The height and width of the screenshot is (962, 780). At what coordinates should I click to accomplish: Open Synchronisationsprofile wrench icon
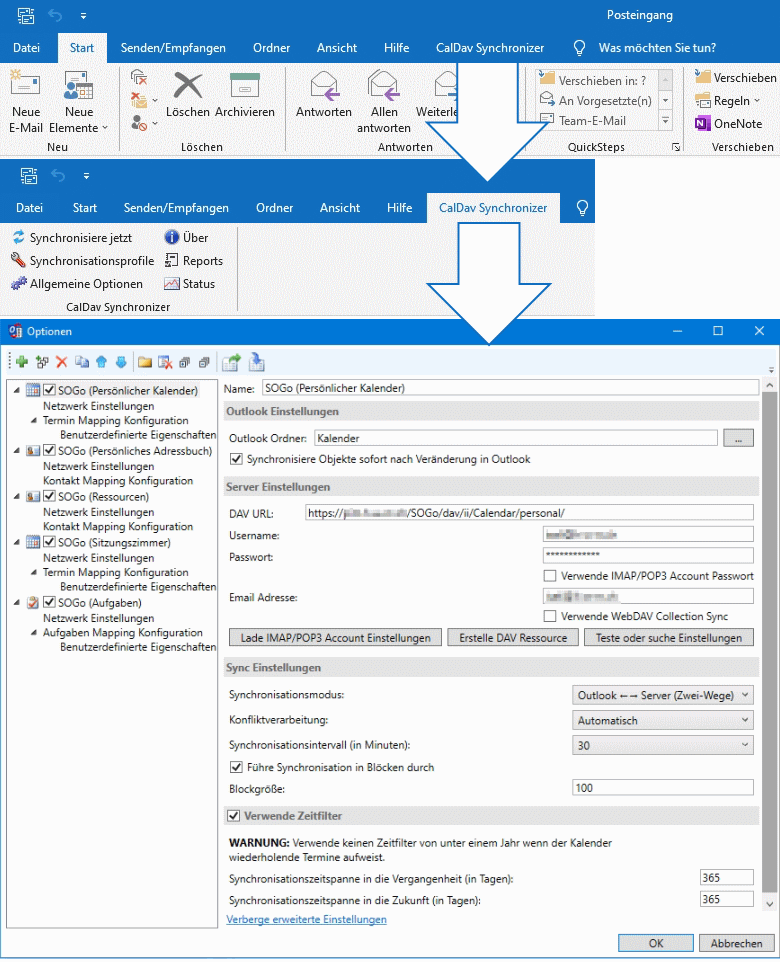point(18,260)
